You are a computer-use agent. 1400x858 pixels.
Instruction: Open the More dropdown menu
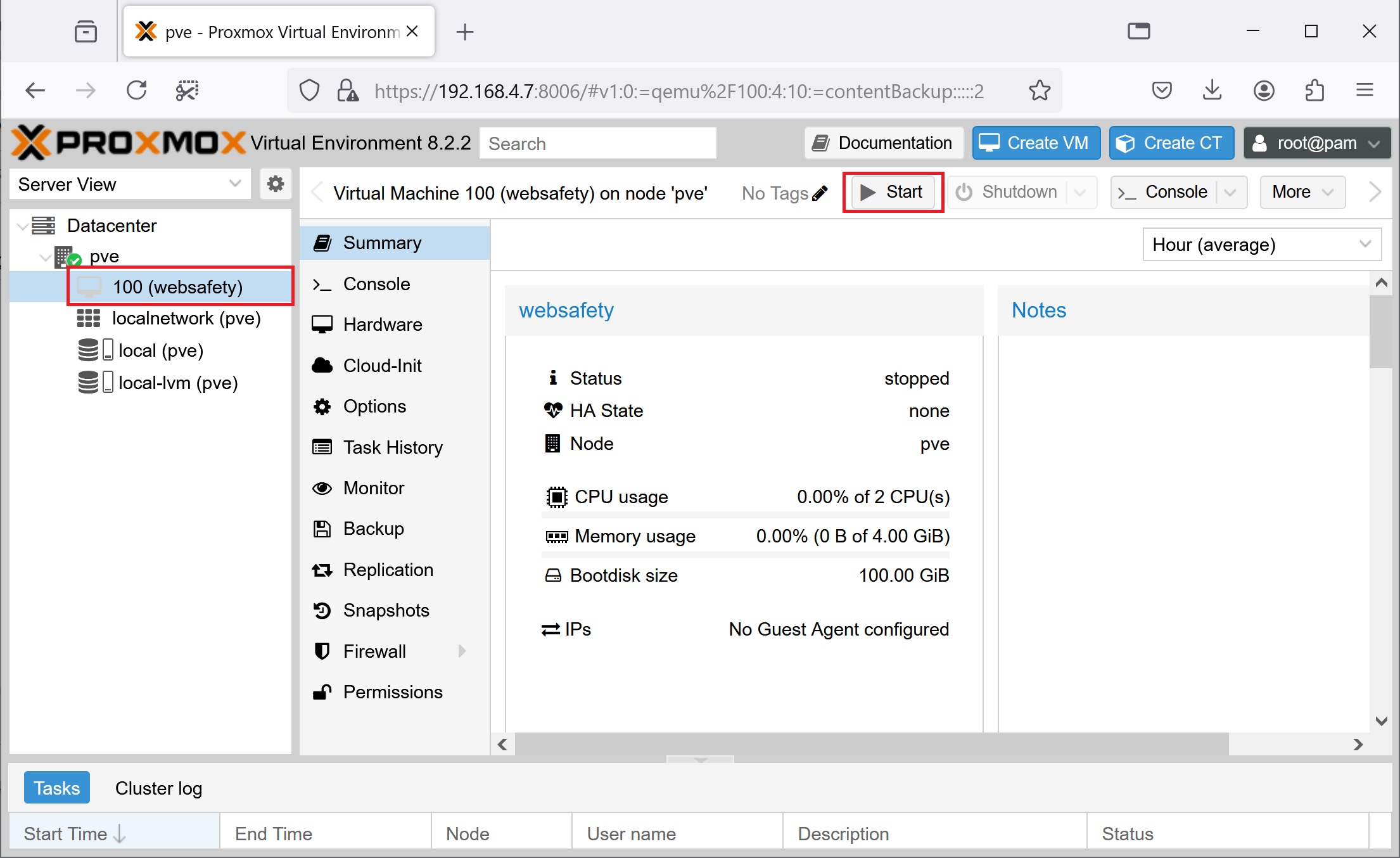[1302, 193]
